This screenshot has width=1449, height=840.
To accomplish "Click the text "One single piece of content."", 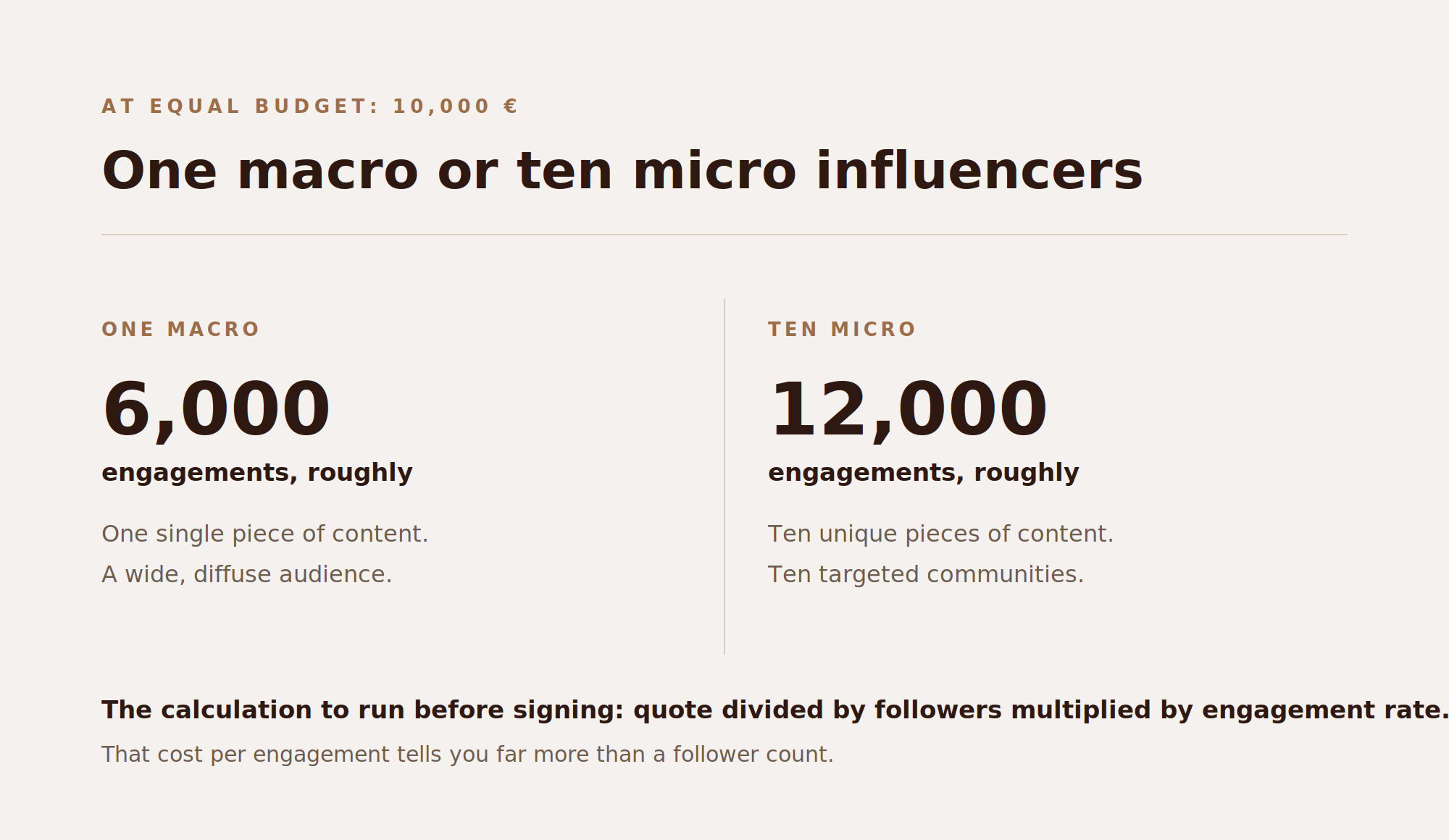I will click(x=265, y=534).
